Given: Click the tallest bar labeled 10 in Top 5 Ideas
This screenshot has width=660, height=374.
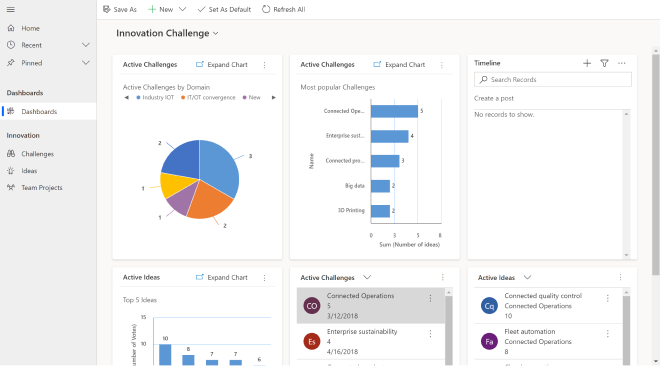Looking at the screenshot, I should [x=165, y=355].
